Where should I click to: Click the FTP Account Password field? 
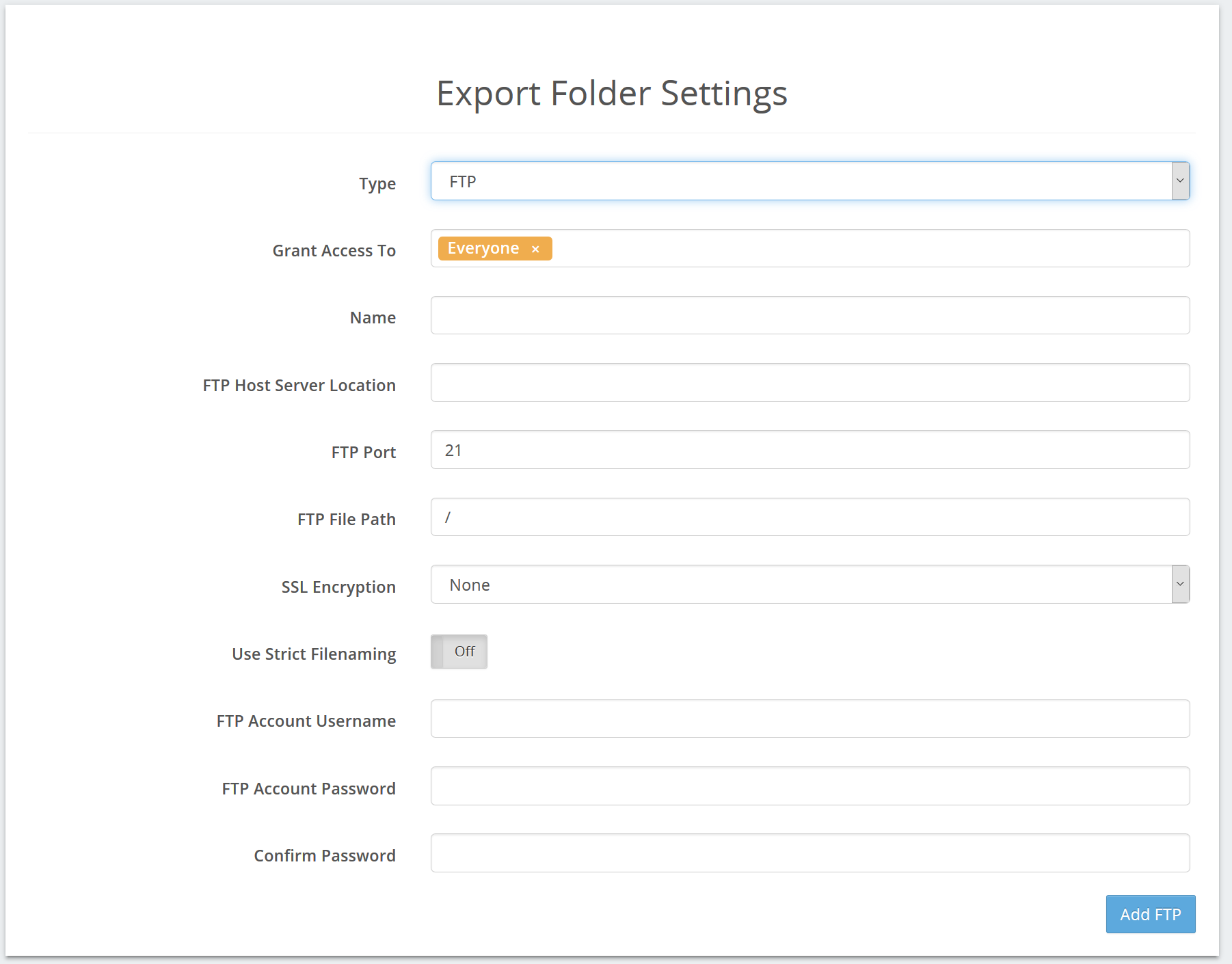[x=810, y=786]
